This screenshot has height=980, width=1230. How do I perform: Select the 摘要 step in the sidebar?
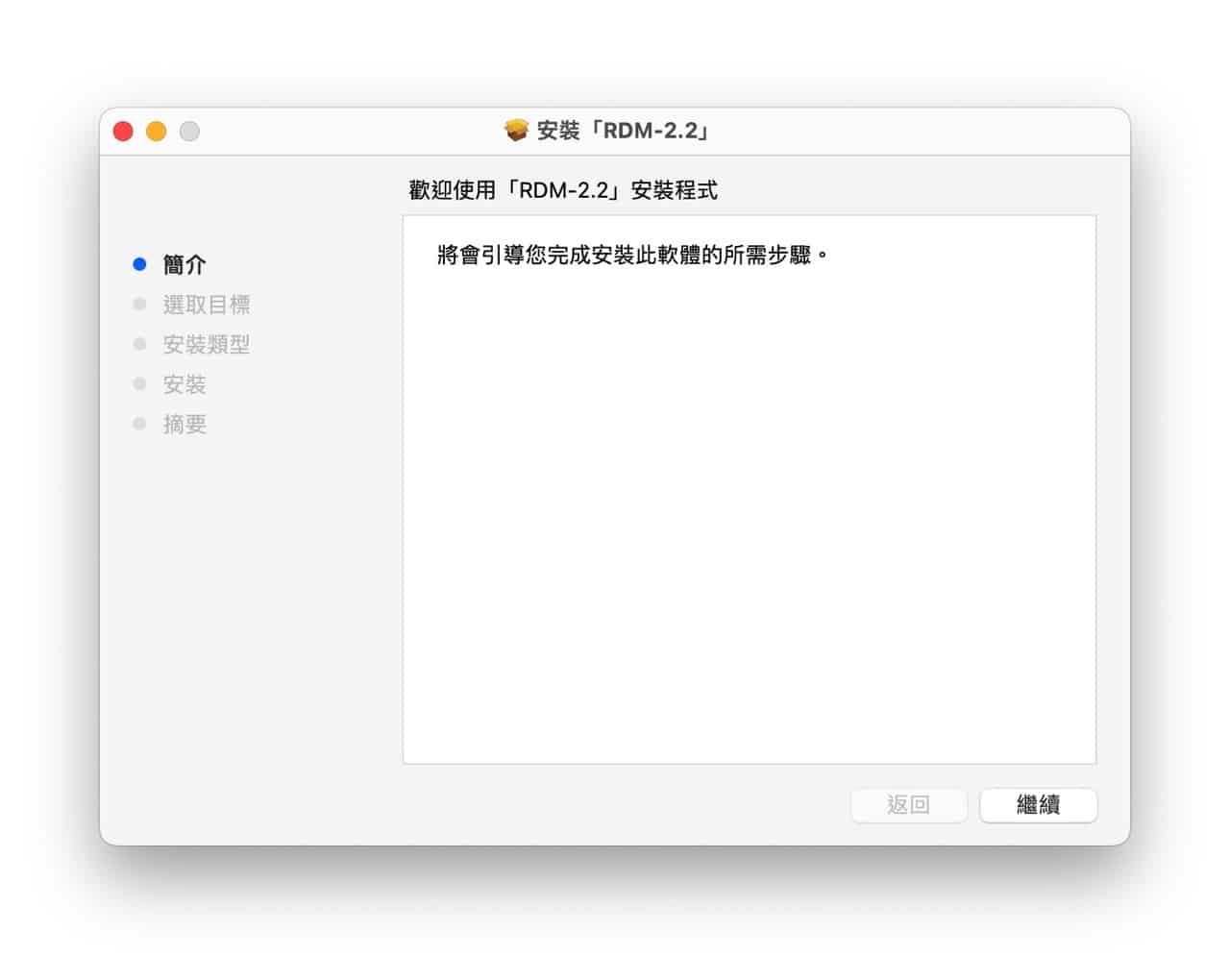(184, 424)
